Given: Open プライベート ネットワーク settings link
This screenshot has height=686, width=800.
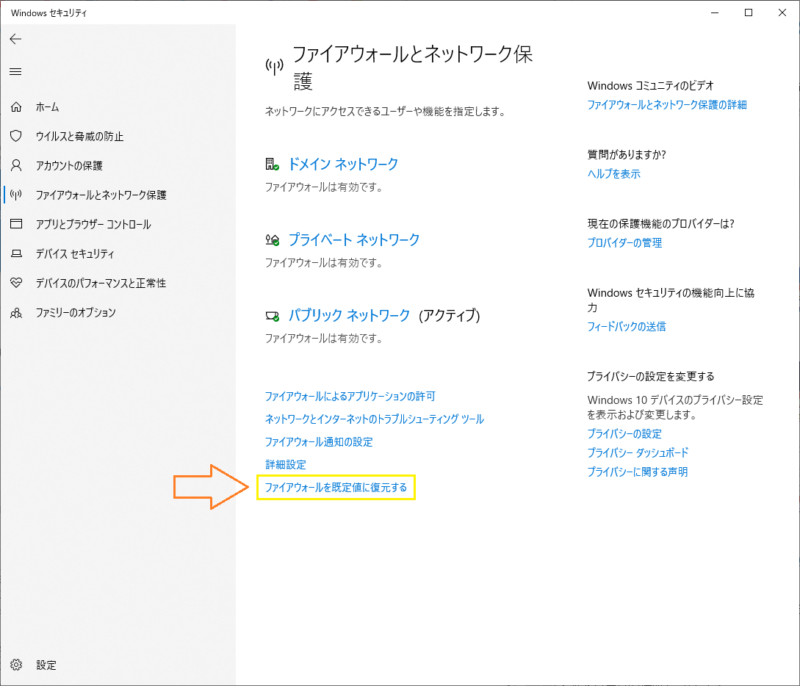Looking at the screenshot, I should pyautogui.click(x=354, y=240).
